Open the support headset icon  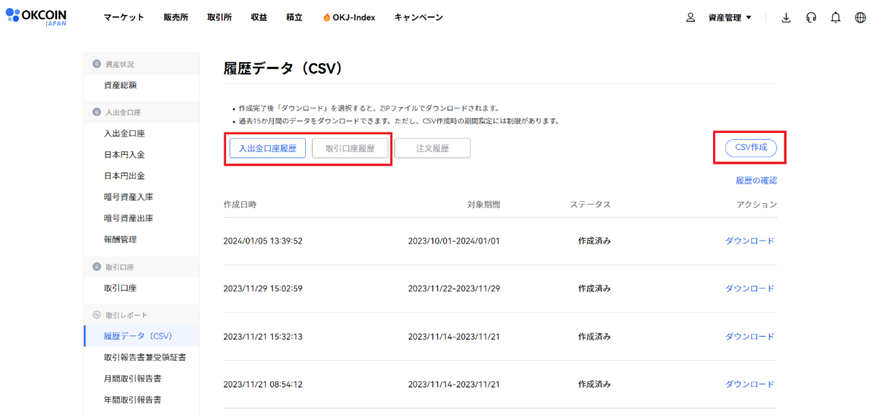[x=811, y=17]
